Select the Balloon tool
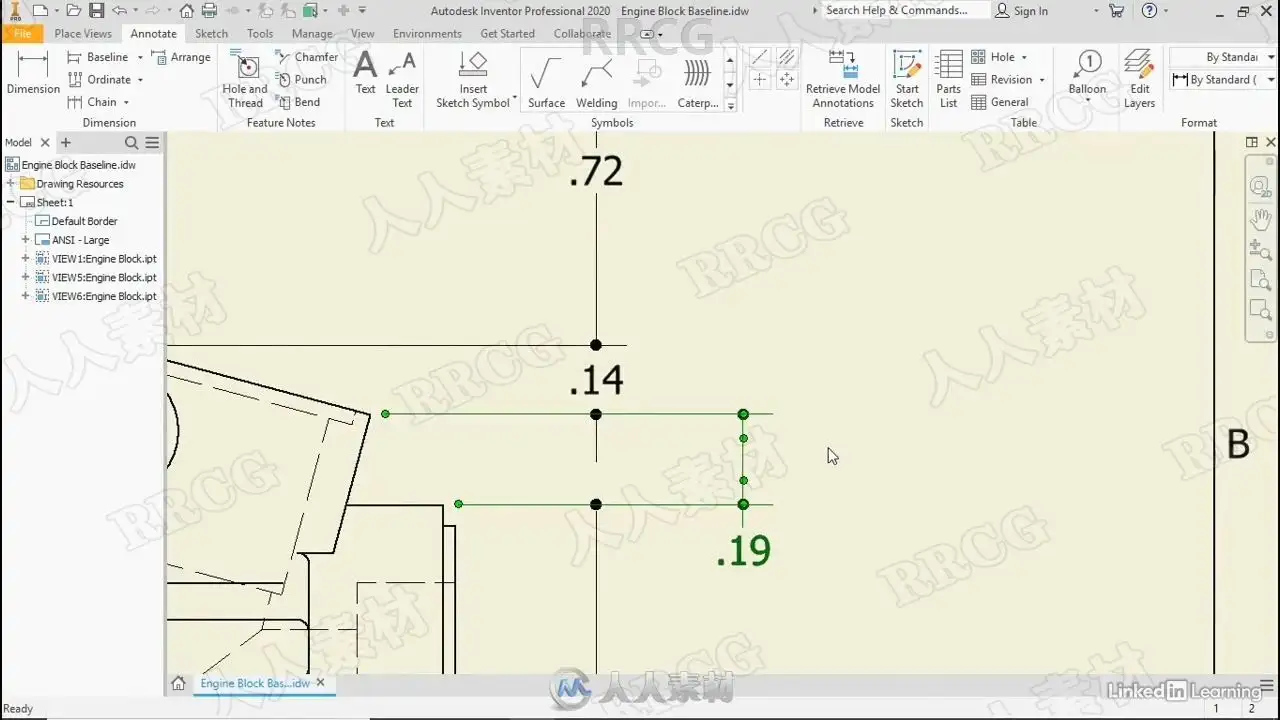This screenshot has height=720, width=1280. (x=1087, y=74)
